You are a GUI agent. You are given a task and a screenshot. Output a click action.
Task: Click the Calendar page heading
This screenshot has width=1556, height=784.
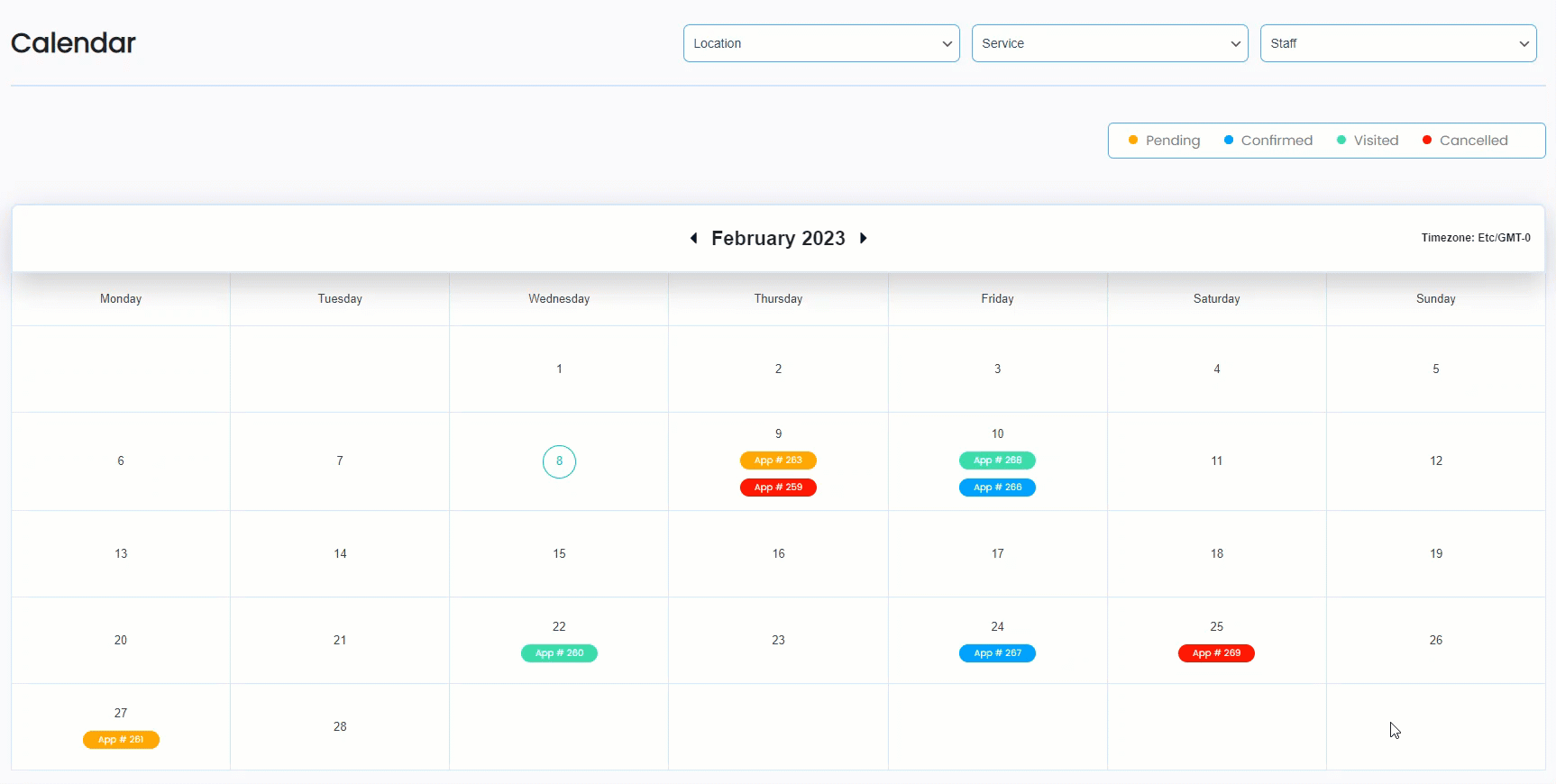[x=73, y=42]
